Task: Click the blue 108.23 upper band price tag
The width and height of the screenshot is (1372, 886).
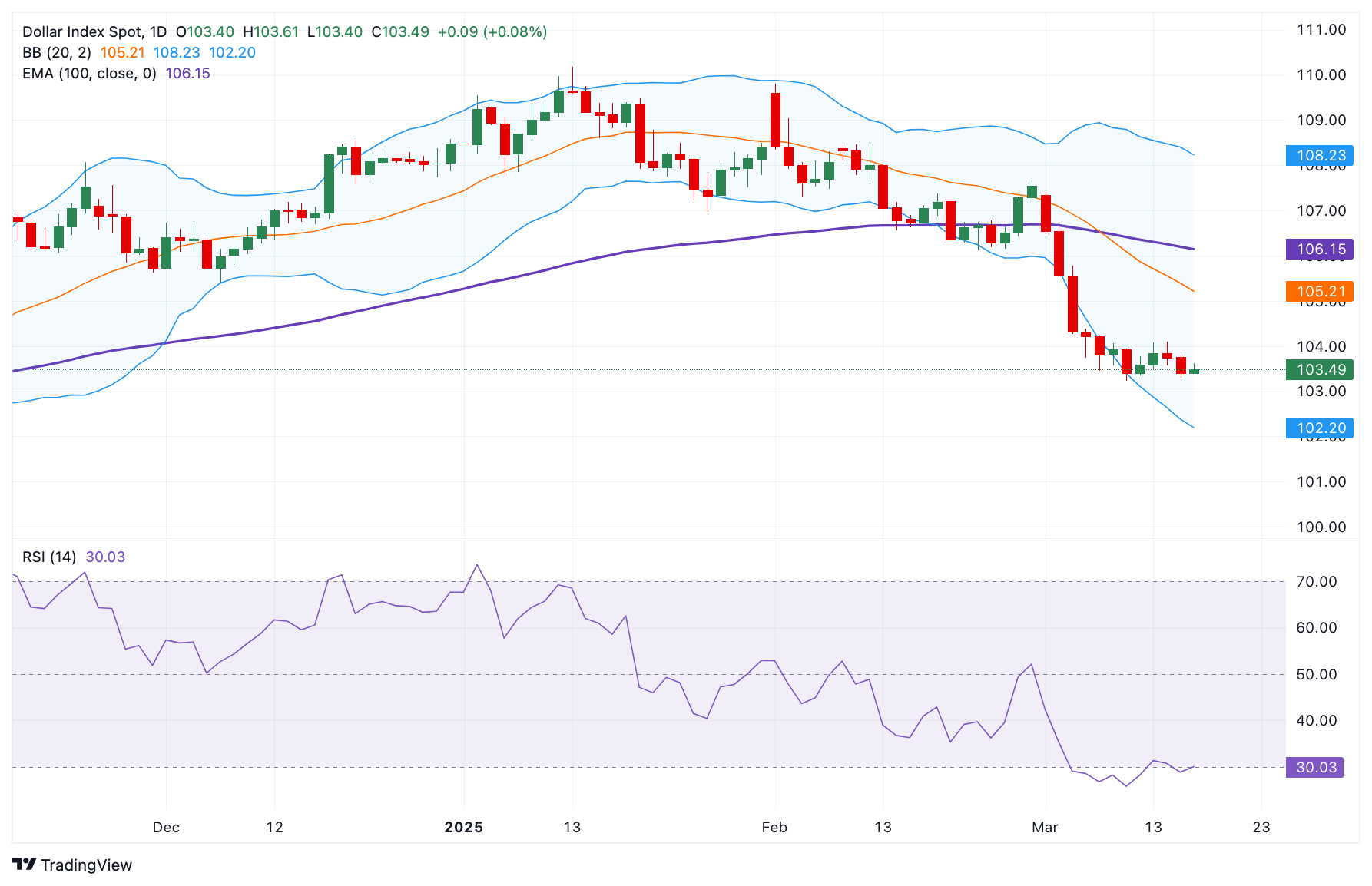Action: 1320,156
